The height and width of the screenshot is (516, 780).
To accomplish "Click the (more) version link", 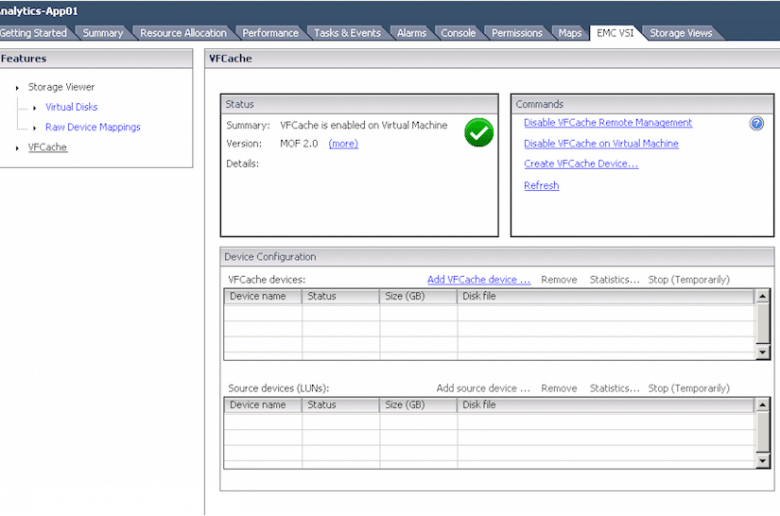I will pos(343,143).
